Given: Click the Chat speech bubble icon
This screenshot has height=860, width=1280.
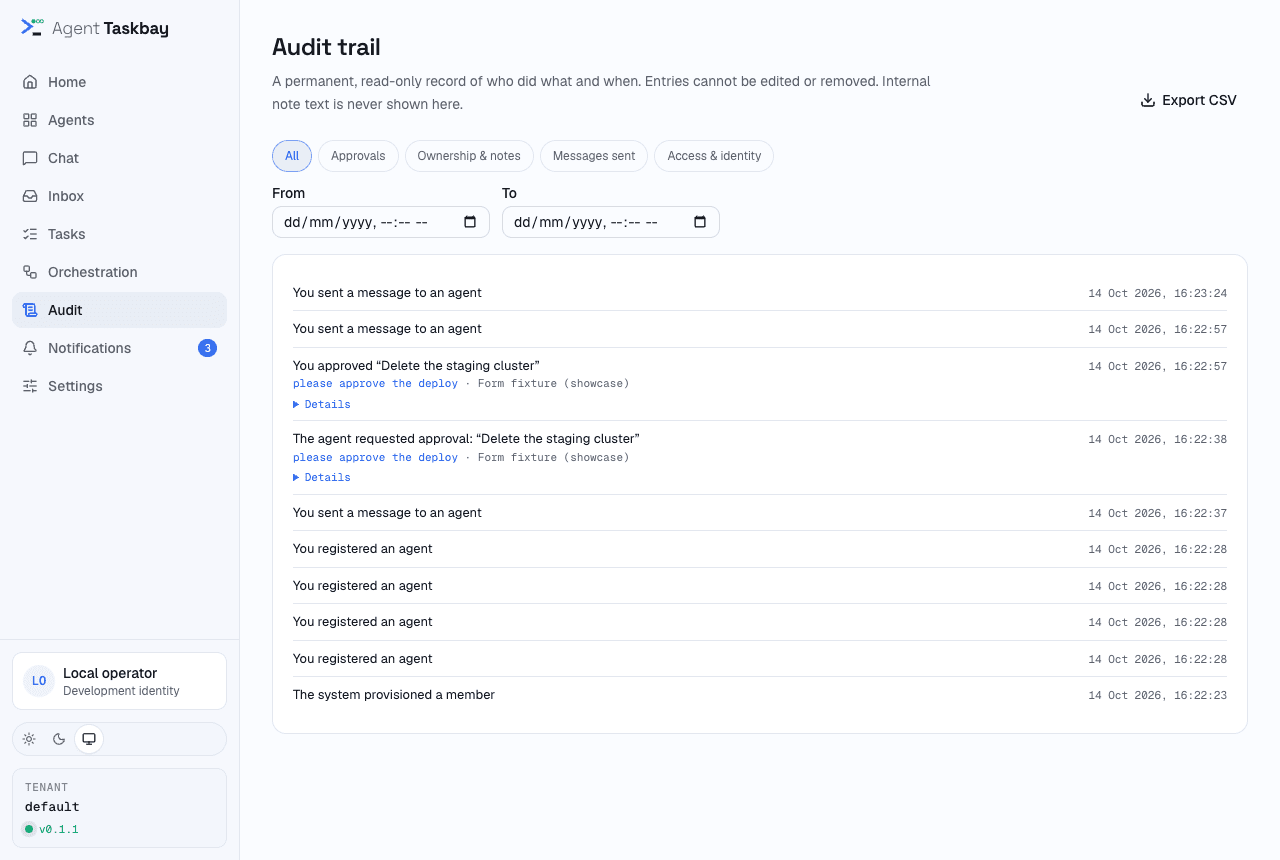Looking at the screenshot, I should click(x=30, y=158).
